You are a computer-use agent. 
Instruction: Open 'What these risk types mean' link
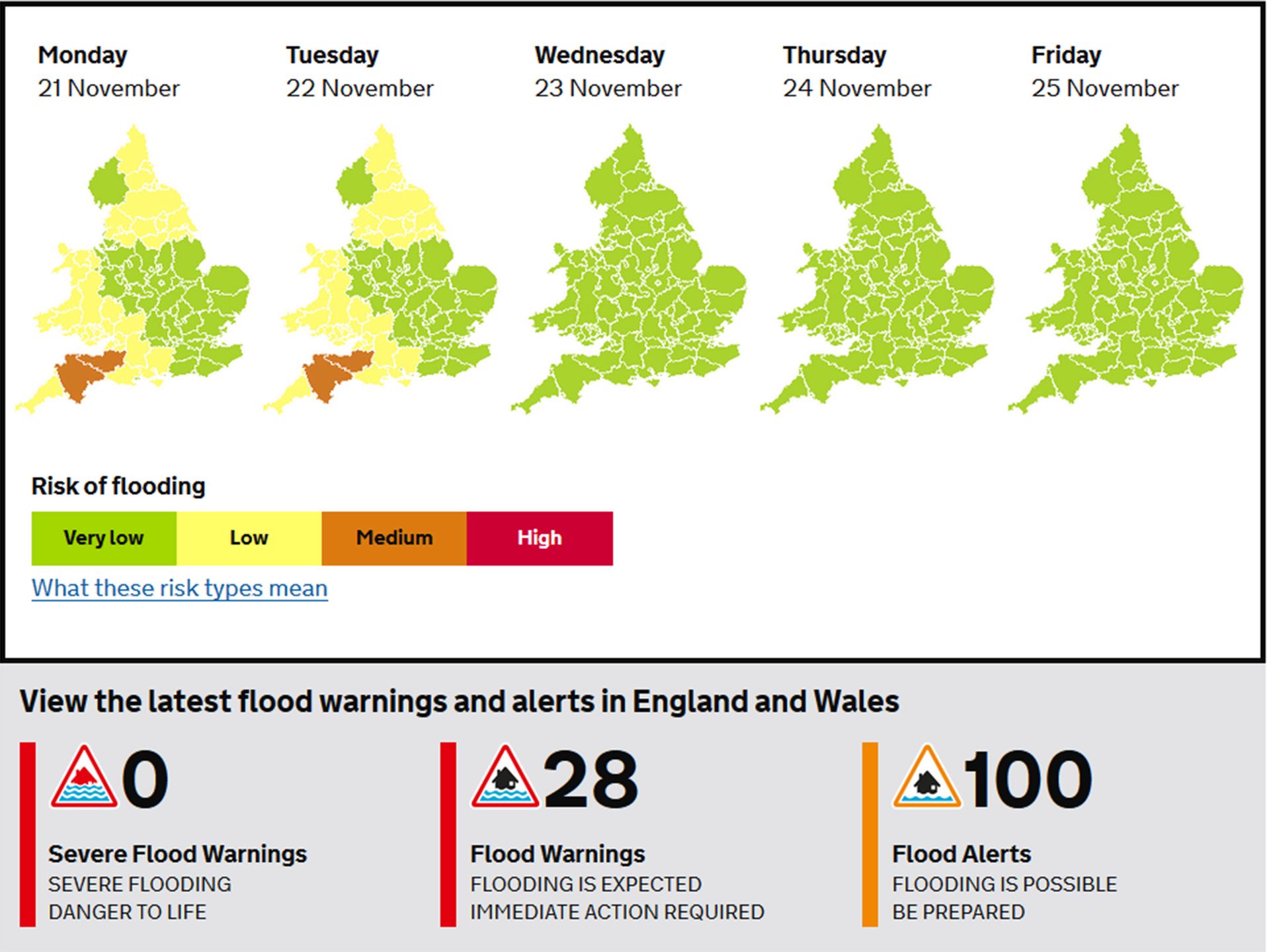tap(179, 588)
